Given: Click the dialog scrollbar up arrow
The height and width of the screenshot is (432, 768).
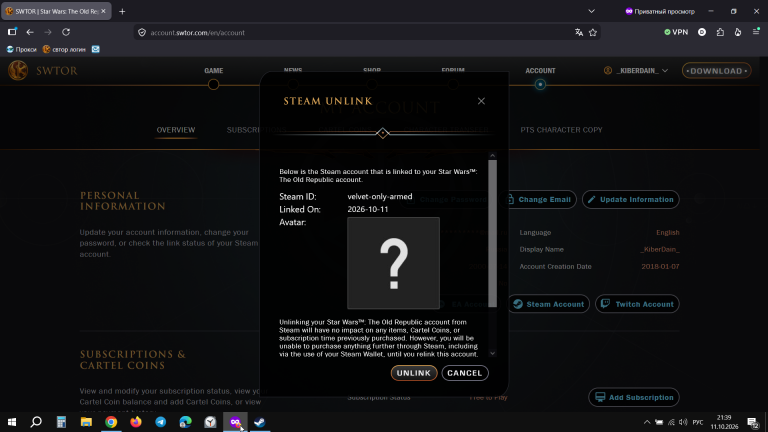Looking at the screenshot, I should 492,156.
